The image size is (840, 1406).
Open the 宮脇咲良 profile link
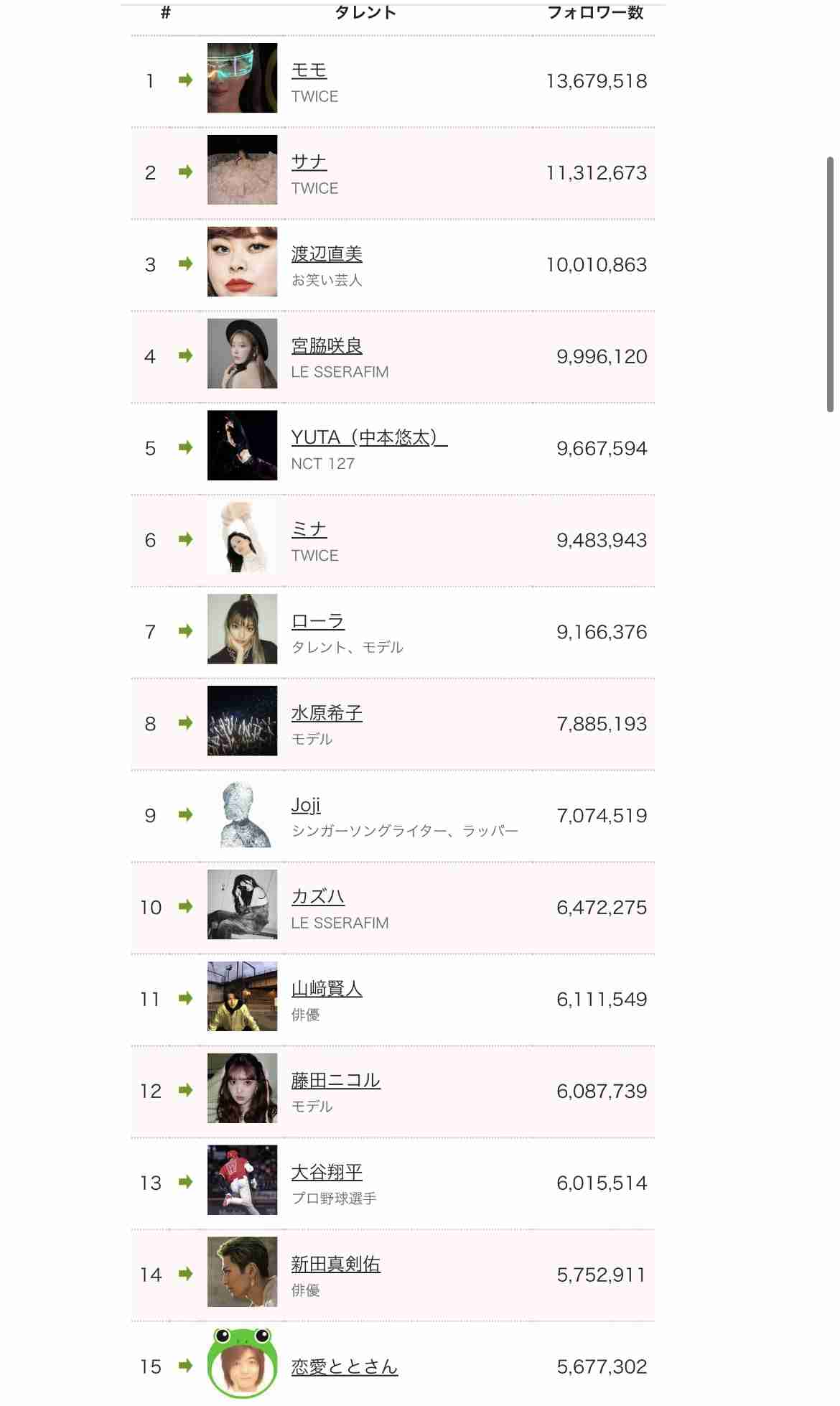click(327, 346)
